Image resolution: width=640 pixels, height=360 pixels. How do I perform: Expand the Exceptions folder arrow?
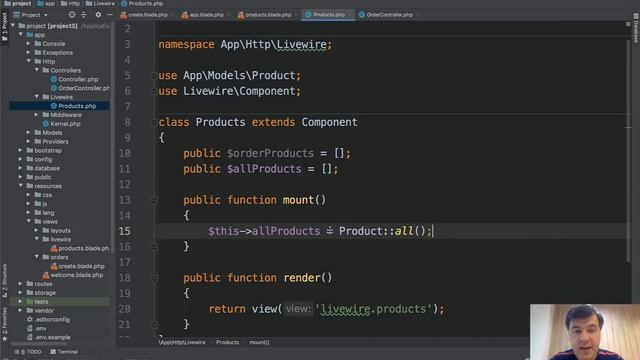pos(29,52)
